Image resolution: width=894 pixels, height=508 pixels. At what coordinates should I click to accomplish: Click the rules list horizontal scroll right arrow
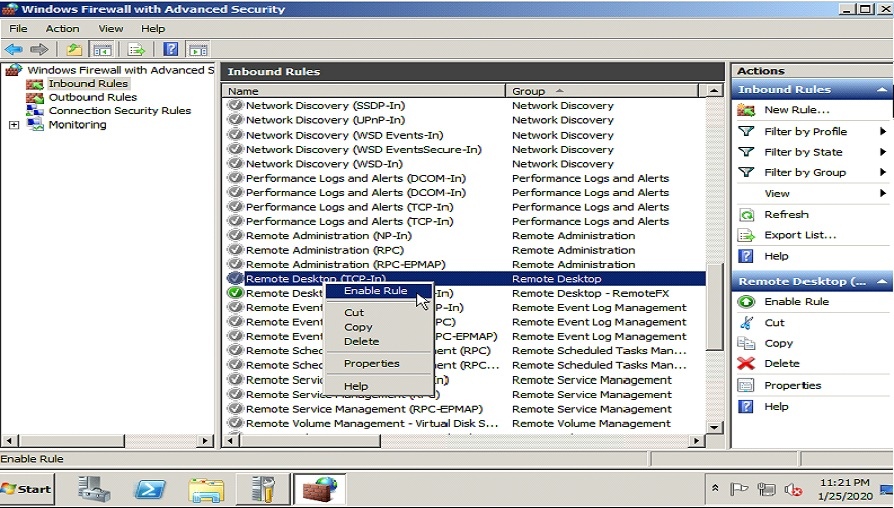696,441
